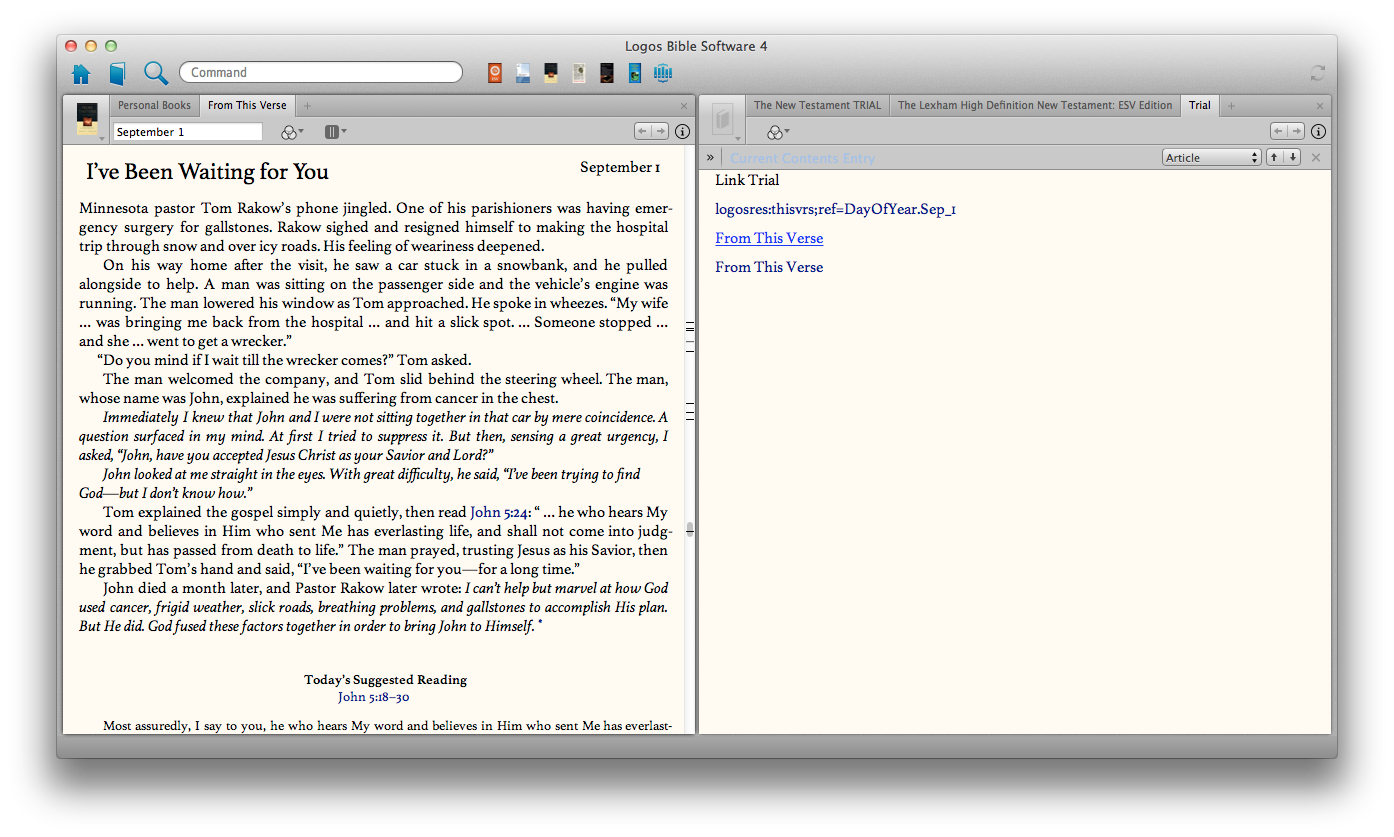1394x837 pixels.
Task: Click the left panel scrollbar thumb
Action: [x=690, y=529]
